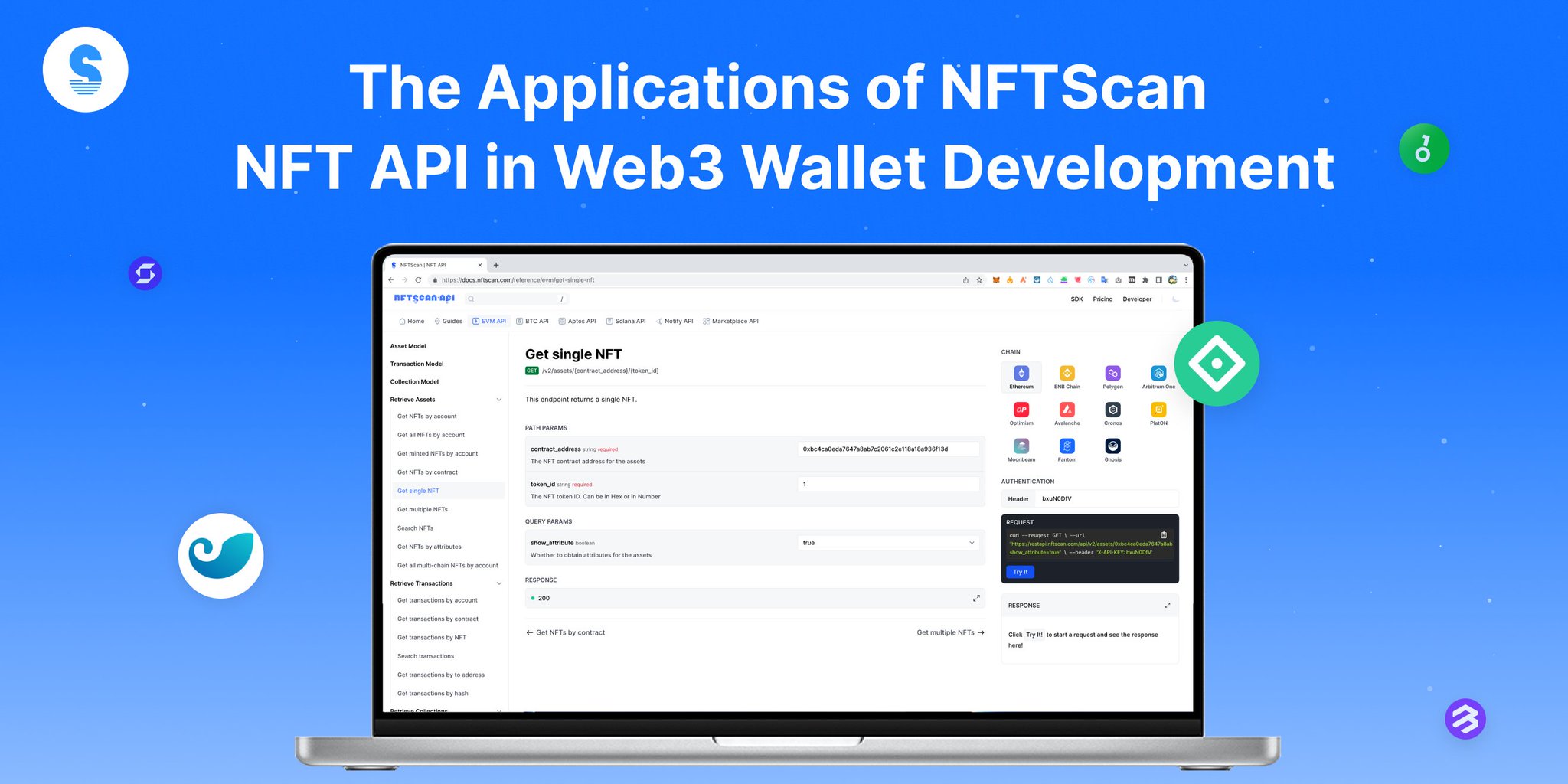Expand the RESPONSE panel to fullscreen
Viewport: 1568px width, 784px height.
click(x=1168, y=606)
